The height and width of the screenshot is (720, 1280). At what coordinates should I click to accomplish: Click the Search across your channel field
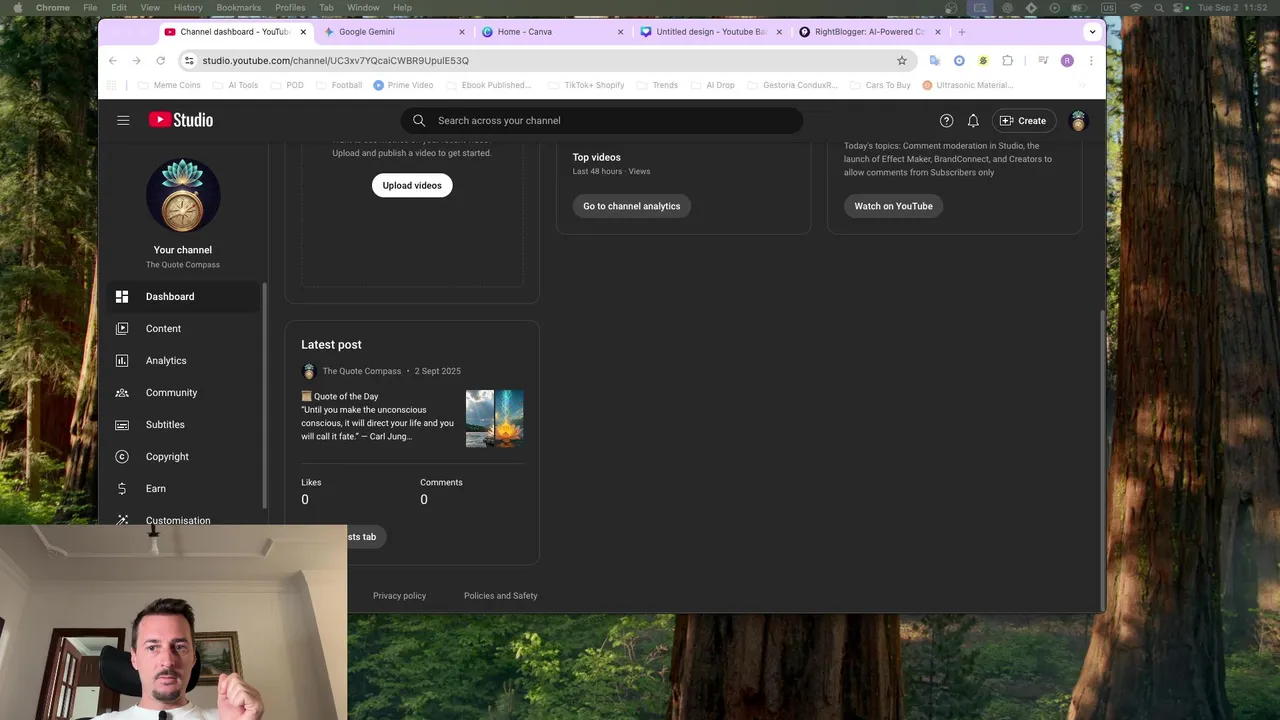[x=602, y=121]
